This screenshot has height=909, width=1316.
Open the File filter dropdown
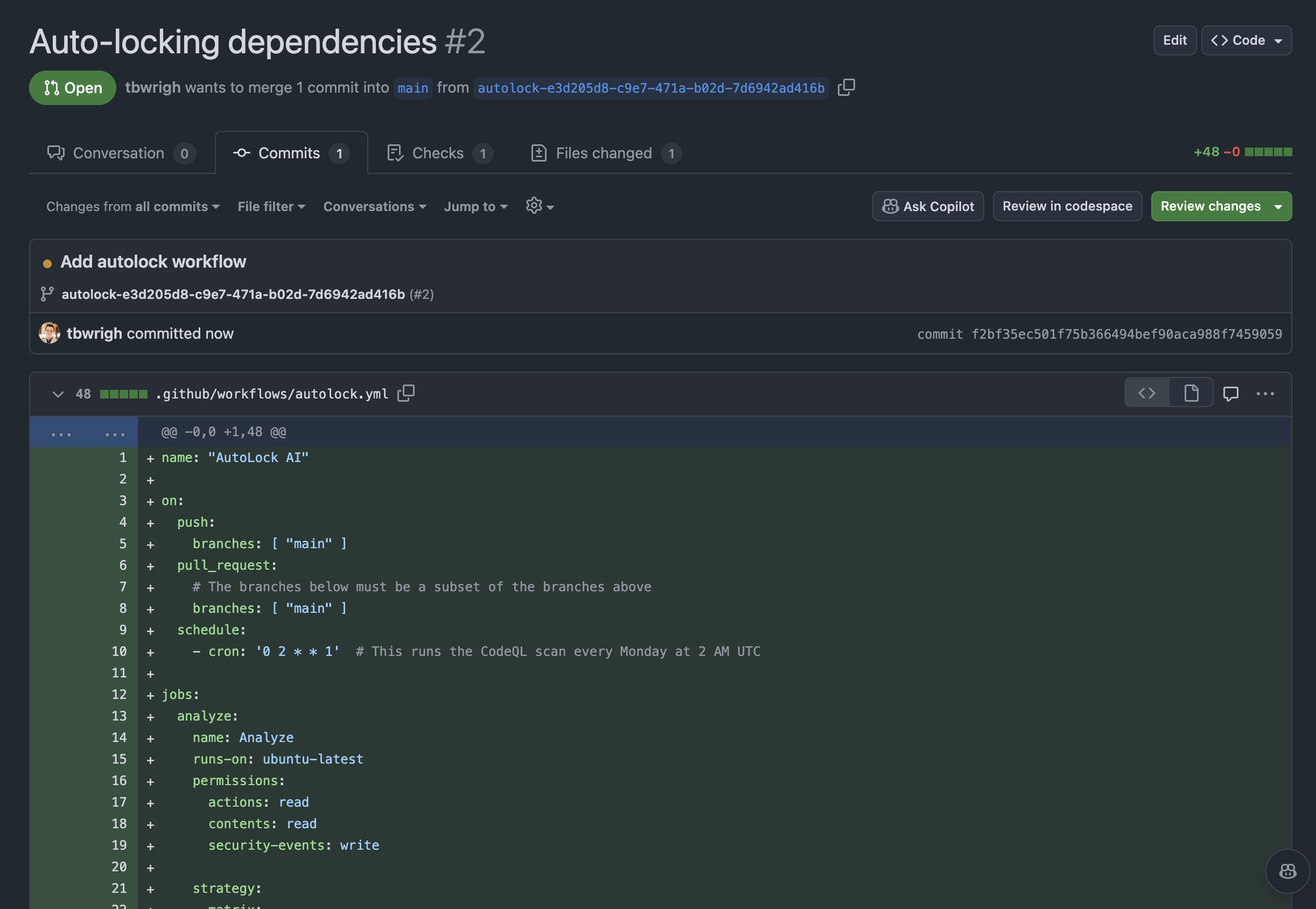[x=271, y=206]
